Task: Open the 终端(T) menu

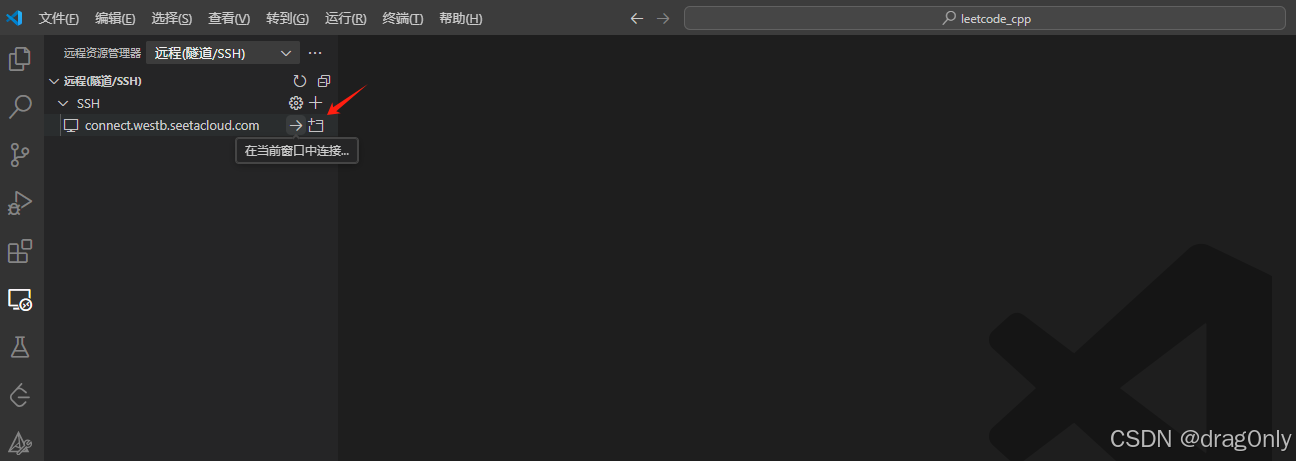Action: [x=403, y=19]
